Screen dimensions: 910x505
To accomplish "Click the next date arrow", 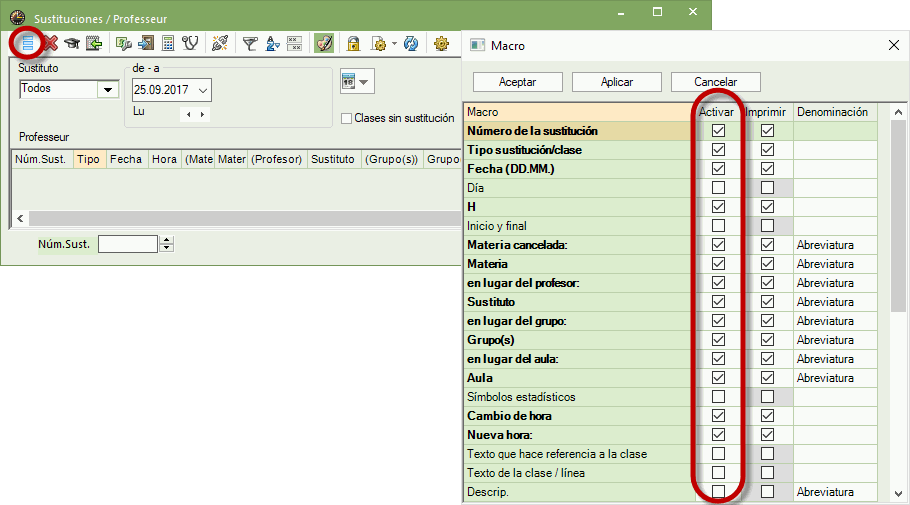I will click(x=202, y=114).
